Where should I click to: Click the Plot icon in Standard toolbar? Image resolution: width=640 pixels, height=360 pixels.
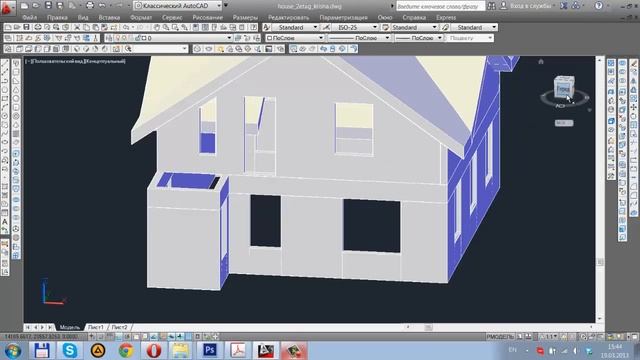38,27
